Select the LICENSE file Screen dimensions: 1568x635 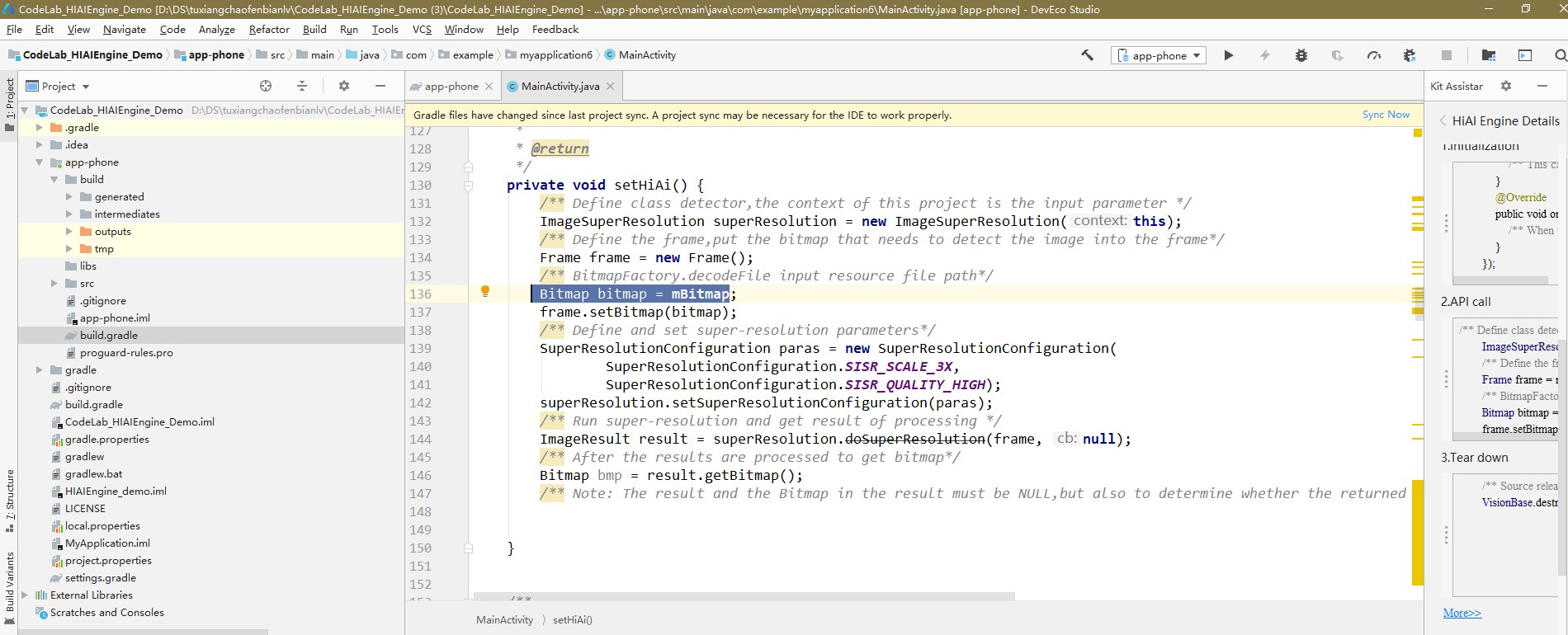point(85,508)
